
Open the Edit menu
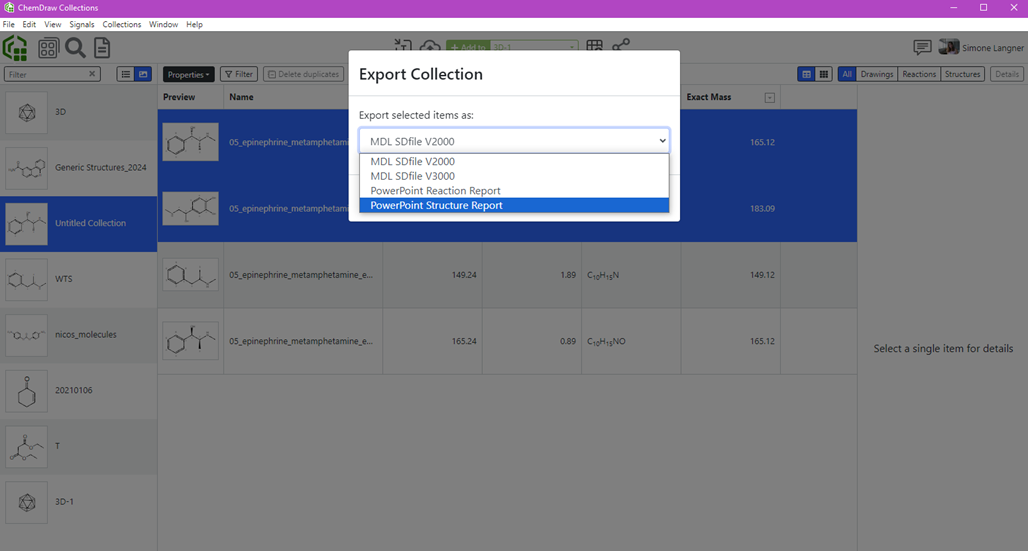[x=30, y=24]
